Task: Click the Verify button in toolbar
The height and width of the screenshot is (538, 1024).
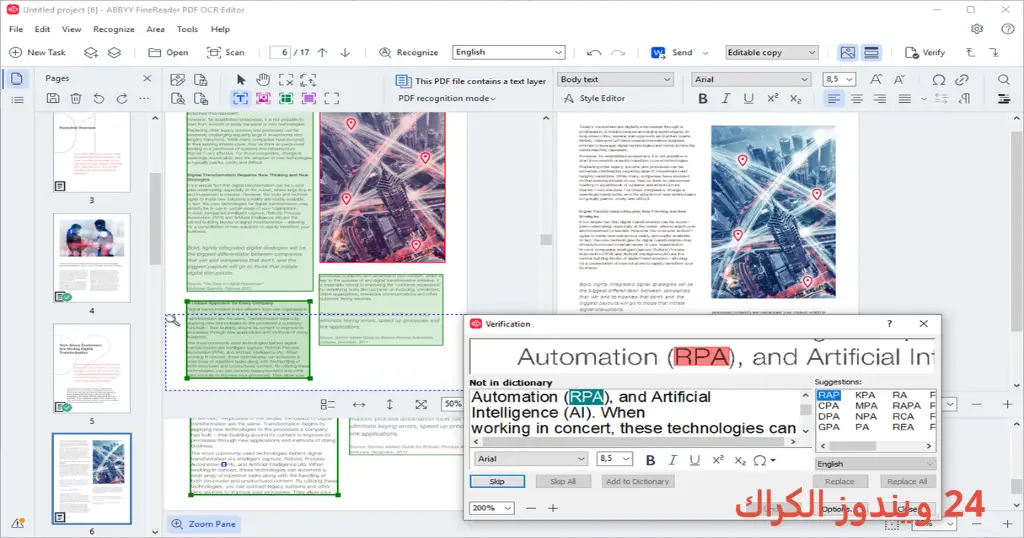Action: pyautogui.click(x=925, y=52)
